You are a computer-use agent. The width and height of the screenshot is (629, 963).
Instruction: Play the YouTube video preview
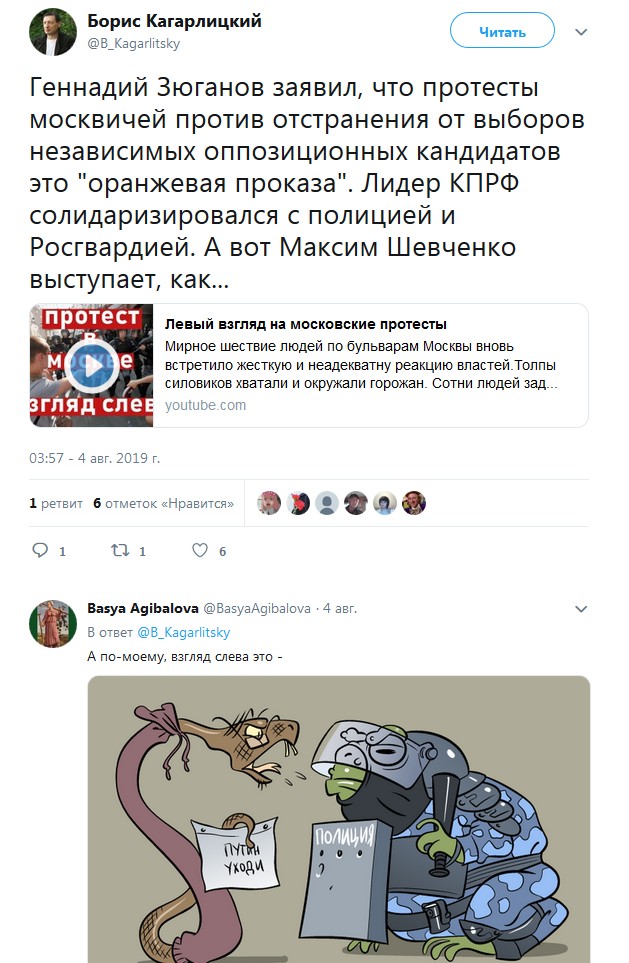click(x=92, y=366)
